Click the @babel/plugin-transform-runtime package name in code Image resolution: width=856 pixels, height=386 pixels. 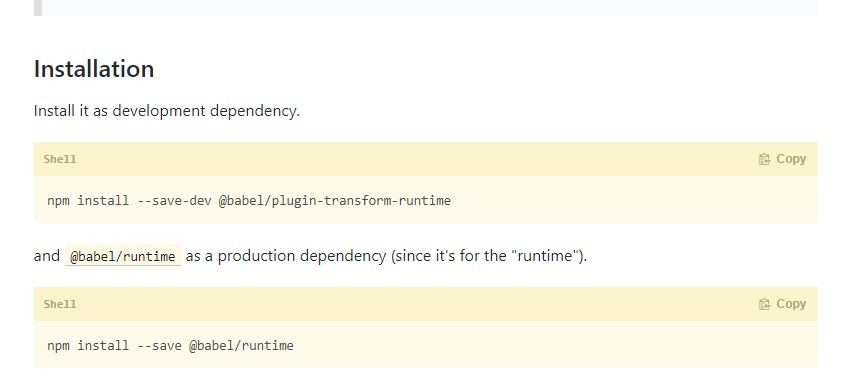[x=335, y=200]
